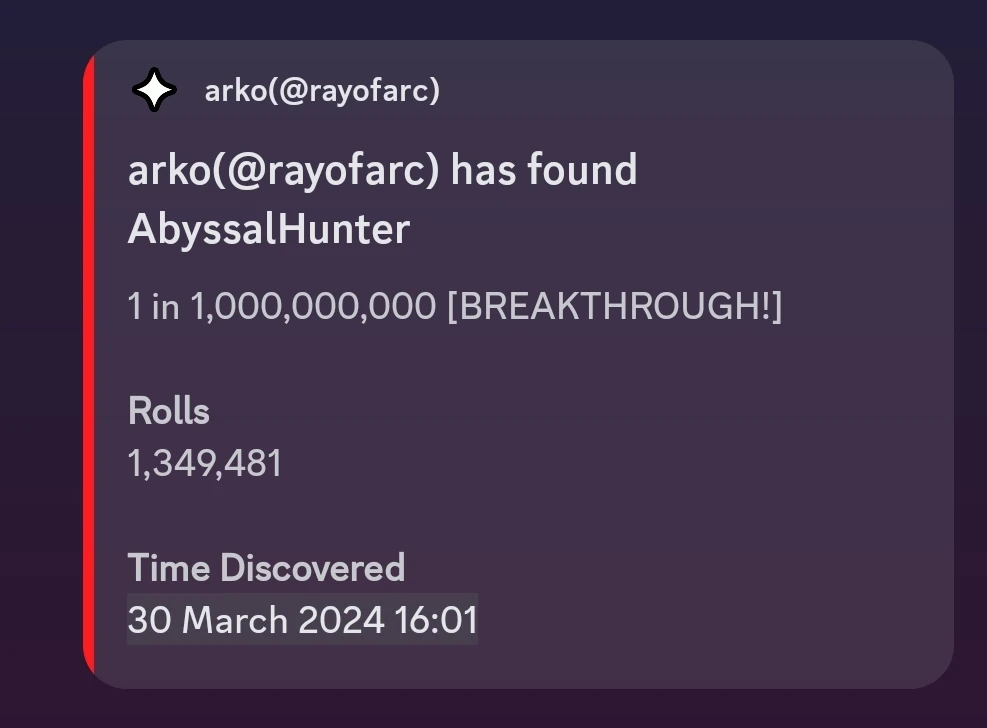Click the year 2024 in the timestamp
The height and width of the screenshot is (728, 987).
(x=342, y=620)
